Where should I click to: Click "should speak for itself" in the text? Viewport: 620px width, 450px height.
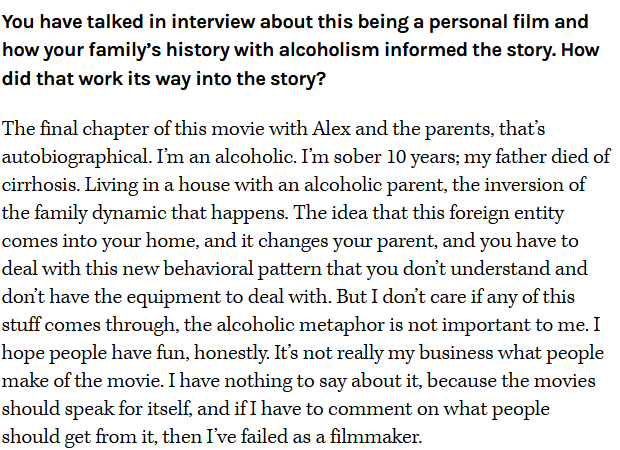click(96, 409)
